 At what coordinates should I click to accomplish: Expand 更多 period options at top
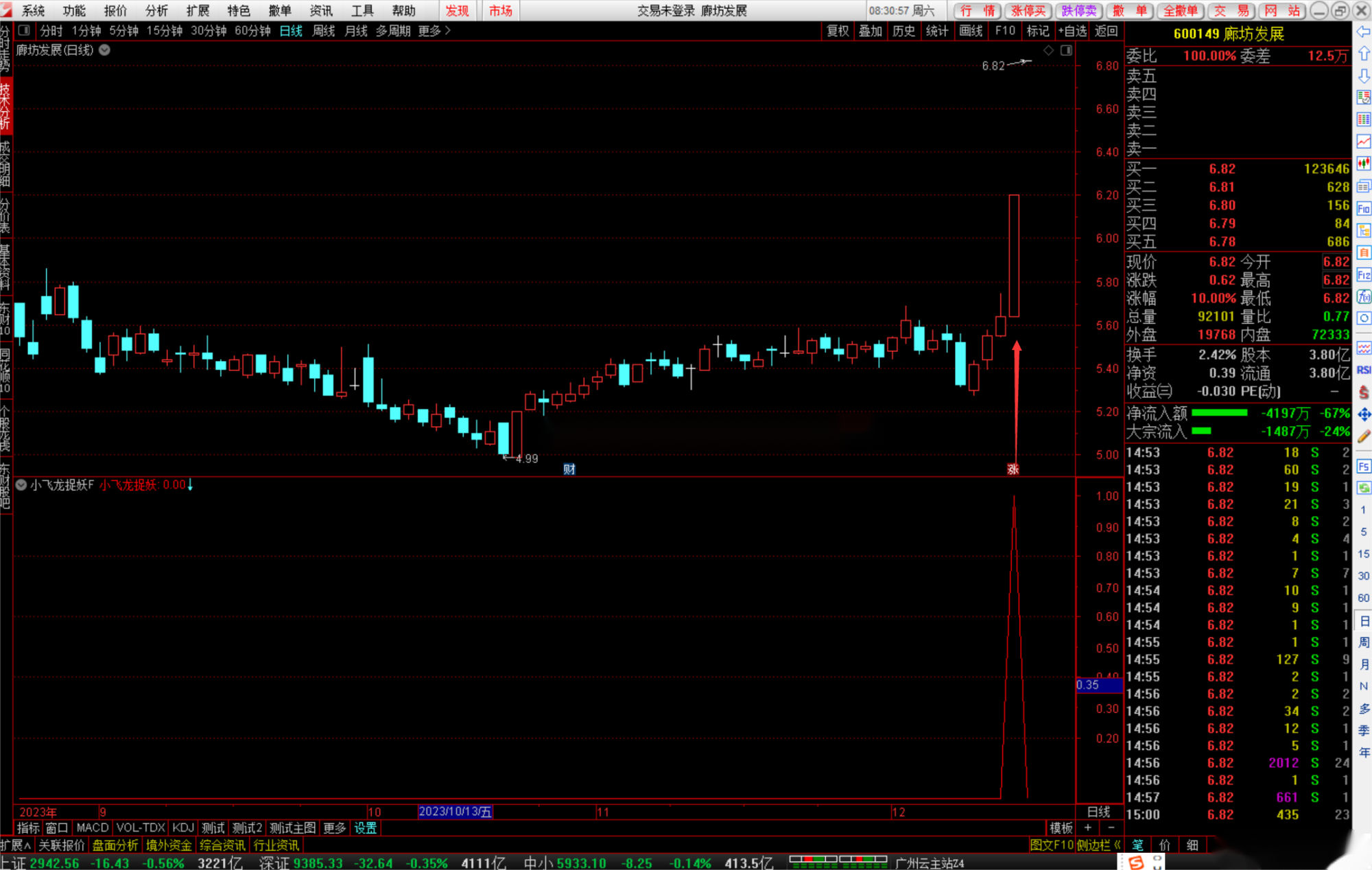tap(434, 31)
